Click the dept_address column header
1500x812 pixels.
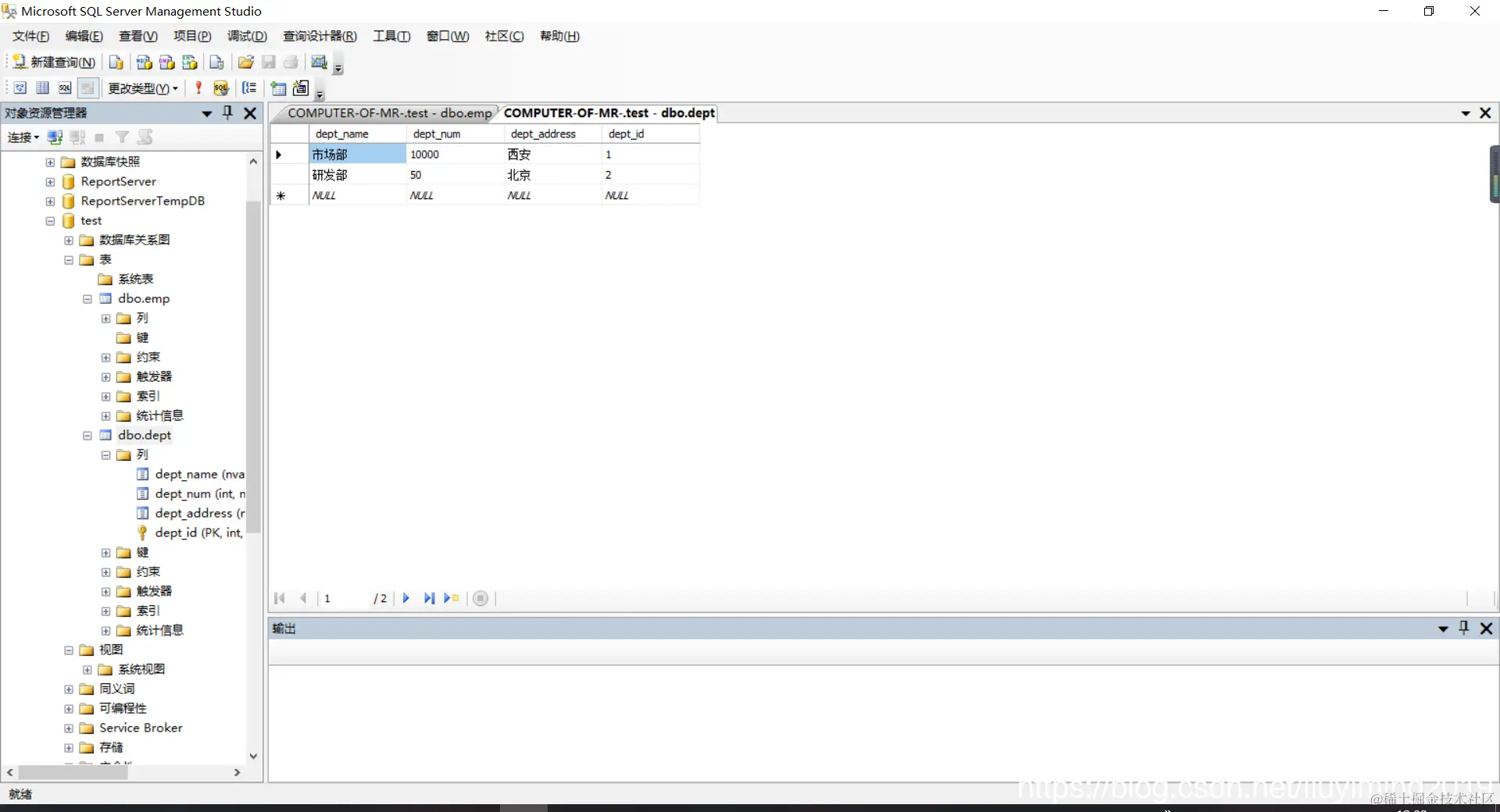tap(553, 134)
